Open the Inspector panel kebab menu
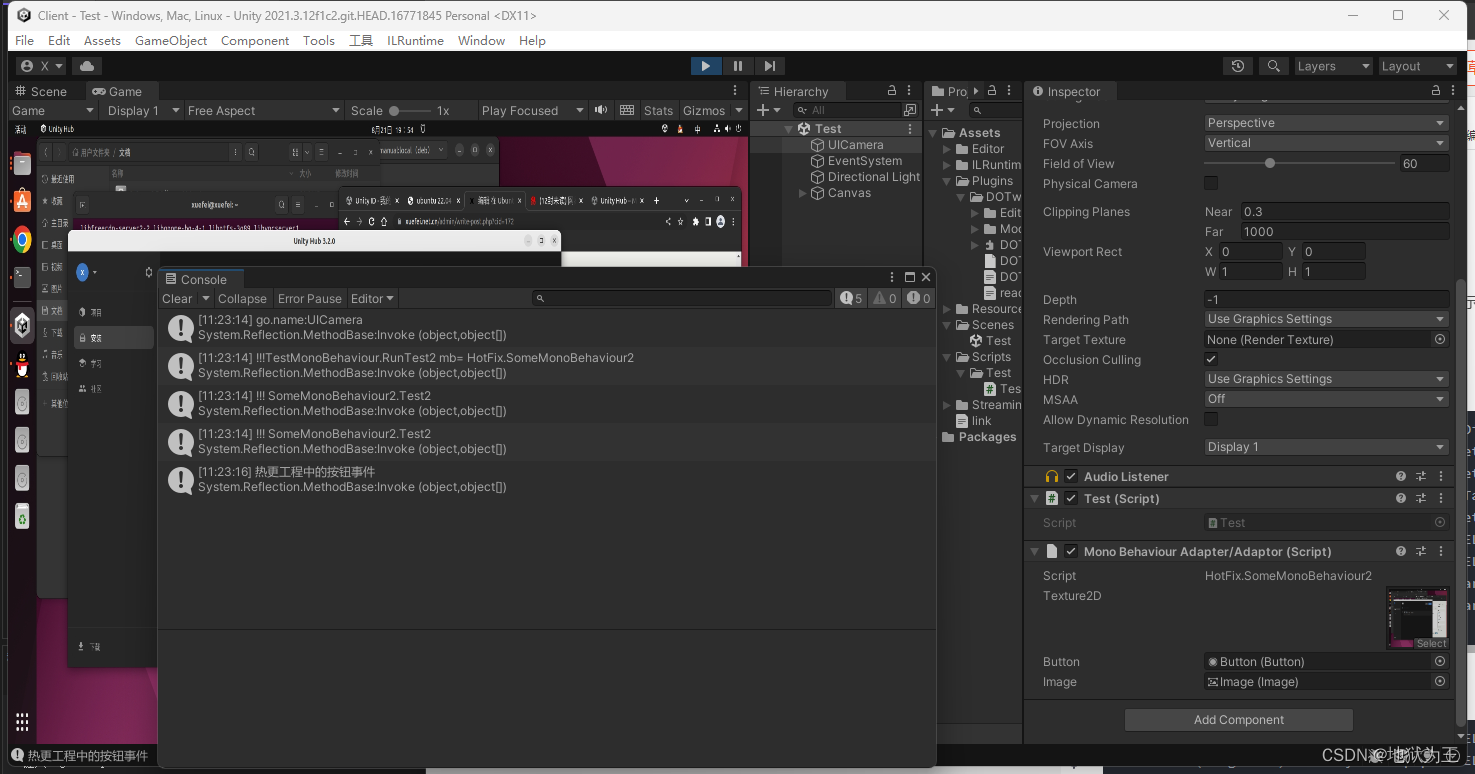Screen dimensions: 1475x774 1454,91
